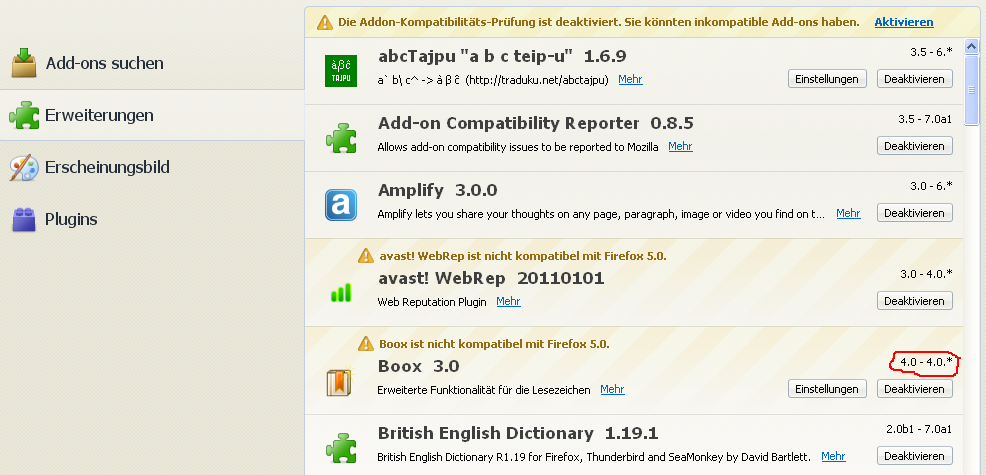
Task: Open Einstellungen for Boox
Action: pyautogui.click(x=827, y=389)
